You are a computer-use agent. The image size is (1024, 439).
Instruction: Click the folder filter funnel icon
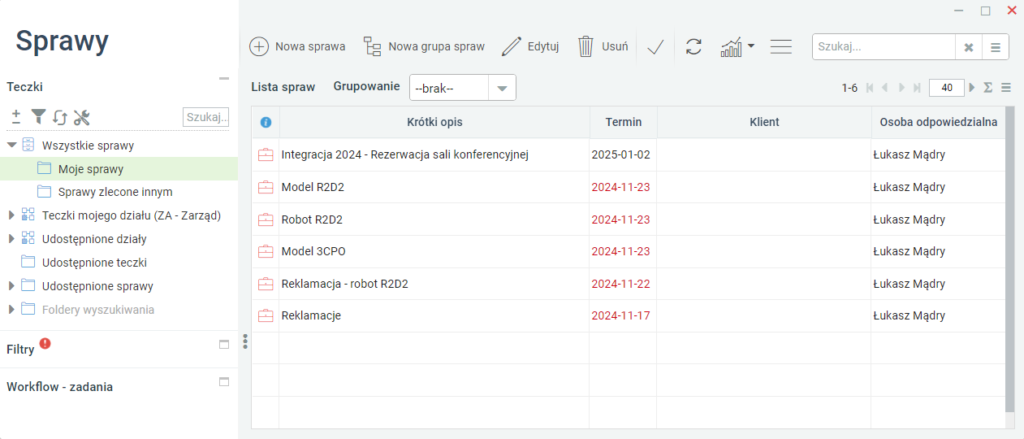tap(39, 117)
